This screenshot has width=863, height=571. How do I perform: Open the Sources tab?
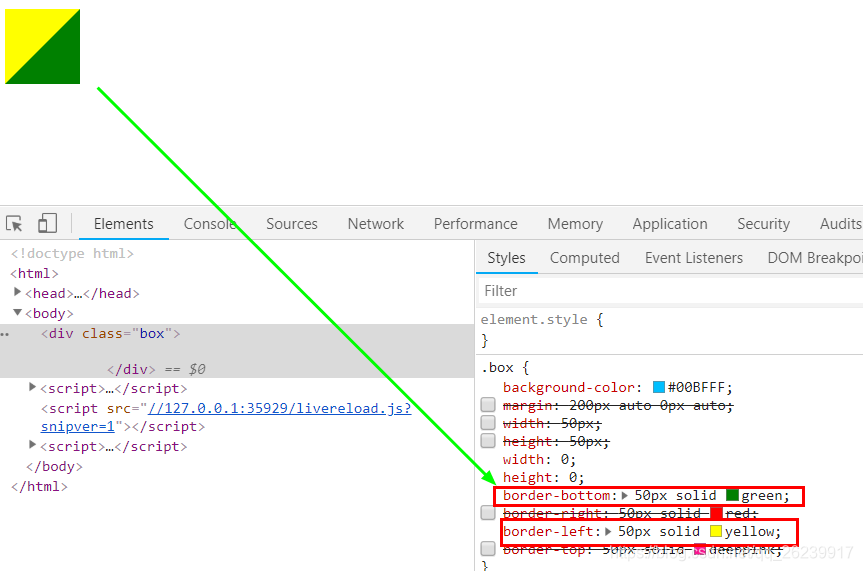click(x=292, y=224)
